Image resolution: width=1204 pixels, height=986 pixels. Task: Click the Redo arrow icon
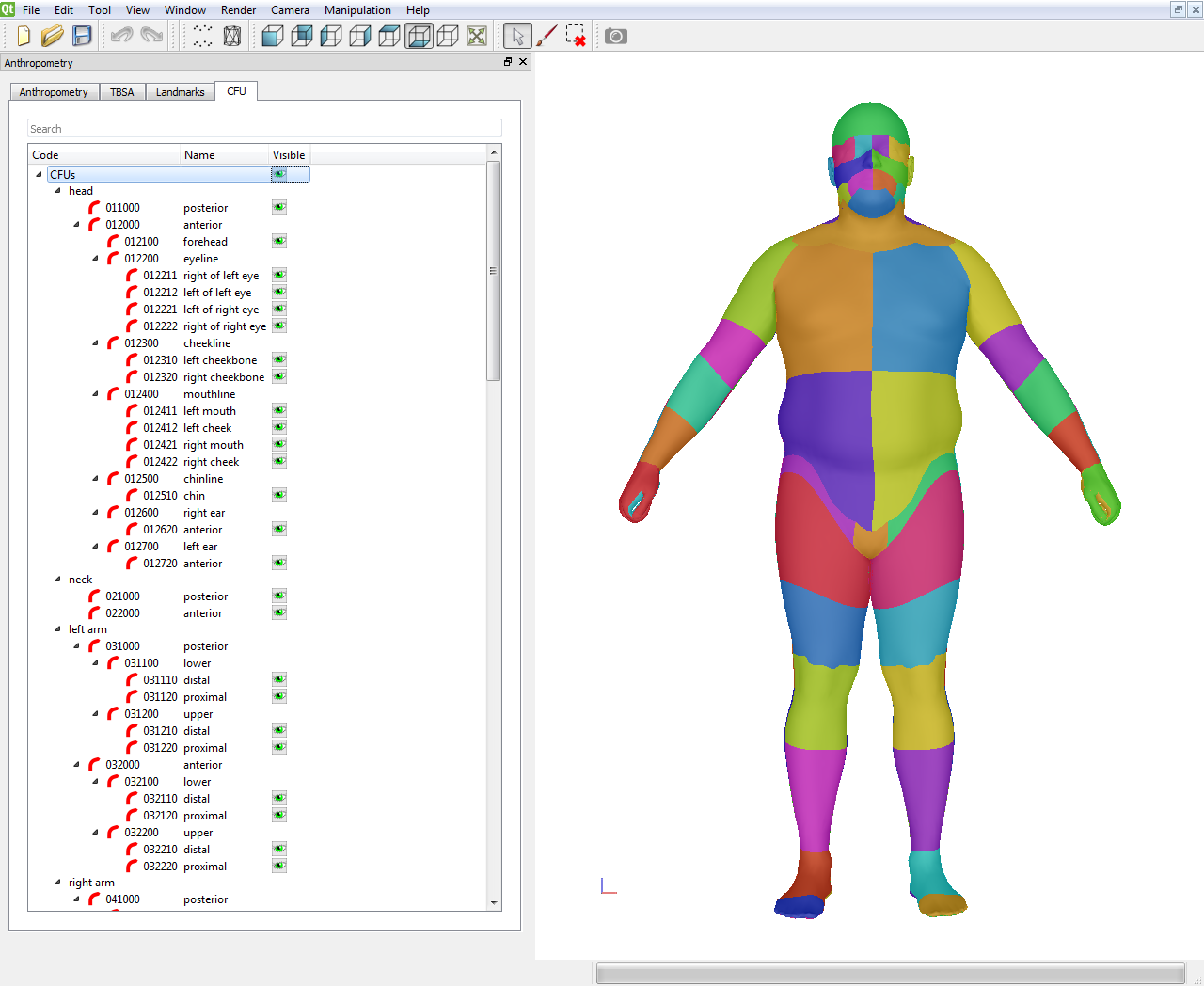coord(151,36)
